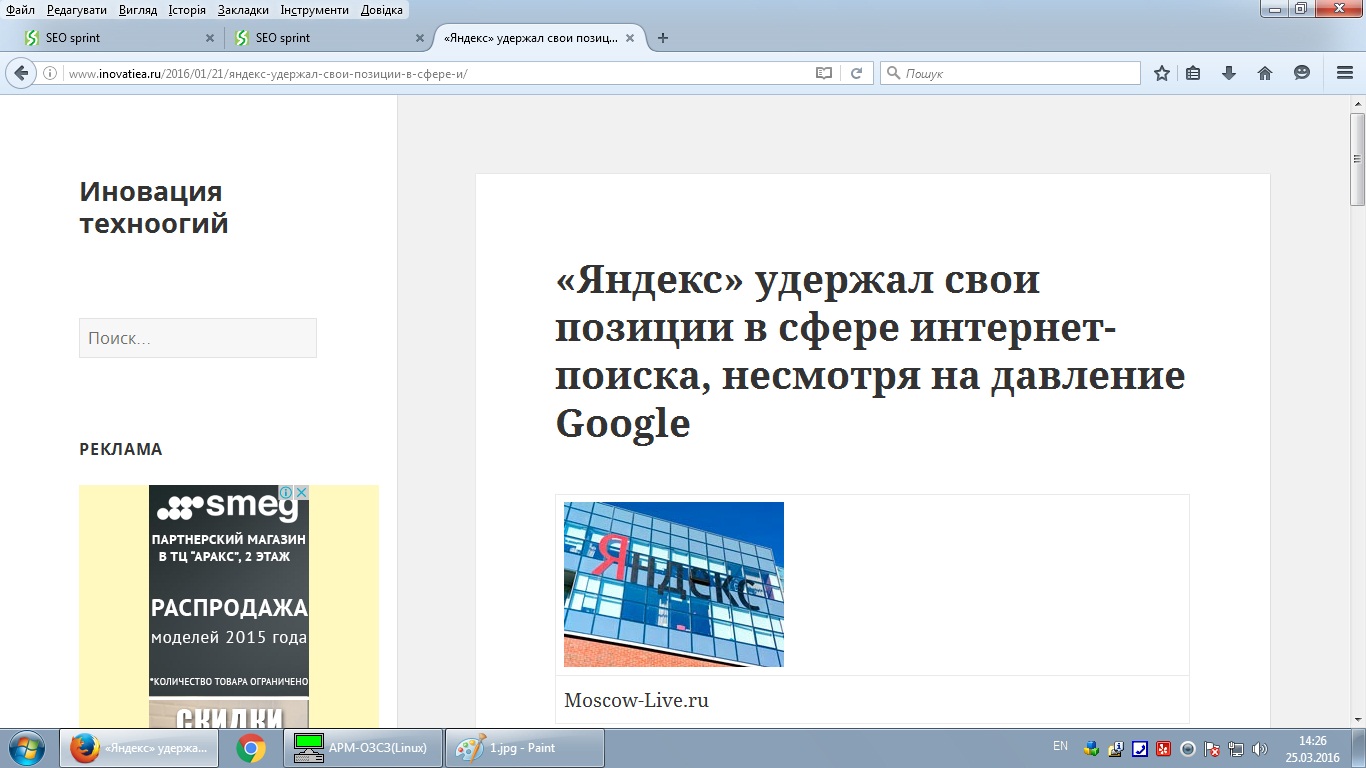Reload the current page
The width and height of the screenshot is (1366, 768).
[856, 73]
